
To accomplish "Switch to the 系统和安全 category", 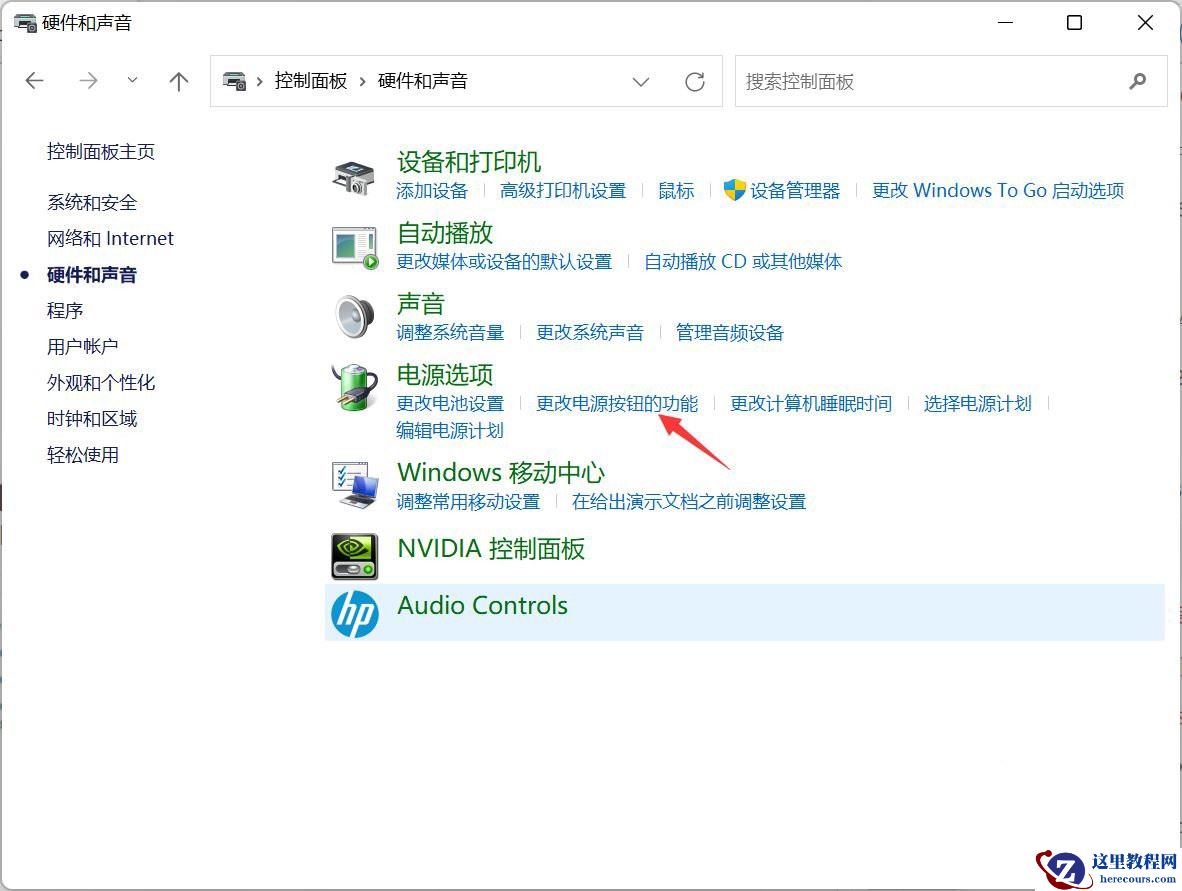I will click(x=91, y=202).
